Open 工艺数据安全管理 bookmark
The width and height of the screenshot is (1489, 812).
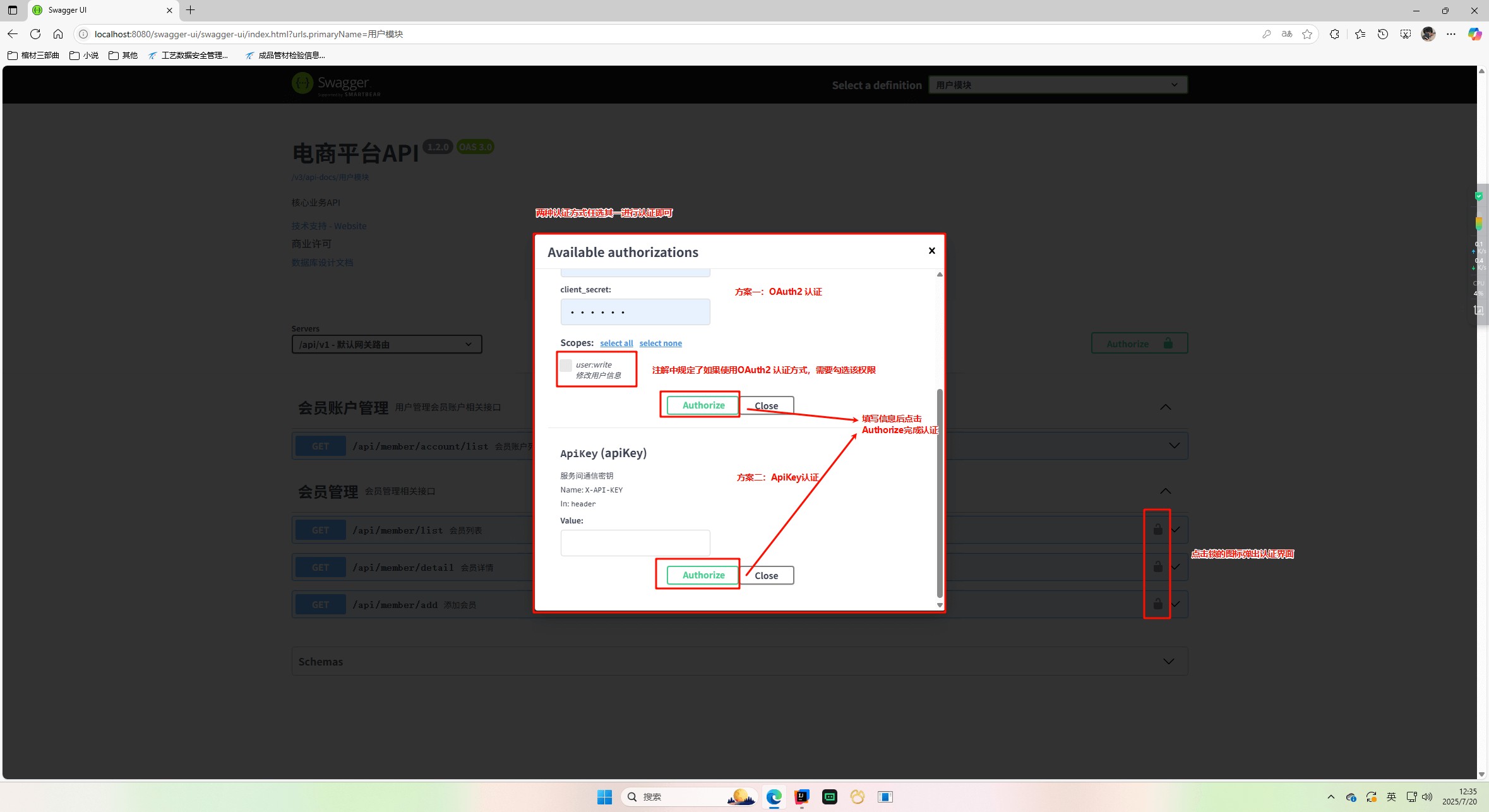[188, 56]
